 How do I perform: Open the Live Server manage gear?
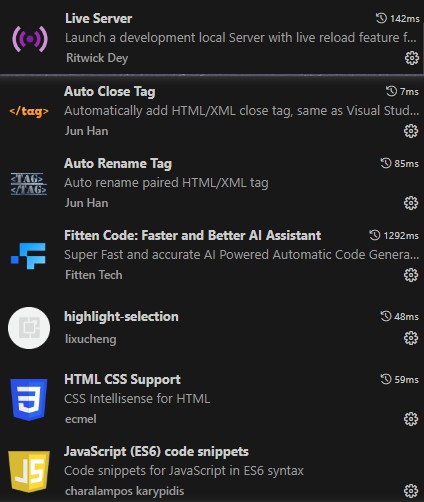(412, 58)
